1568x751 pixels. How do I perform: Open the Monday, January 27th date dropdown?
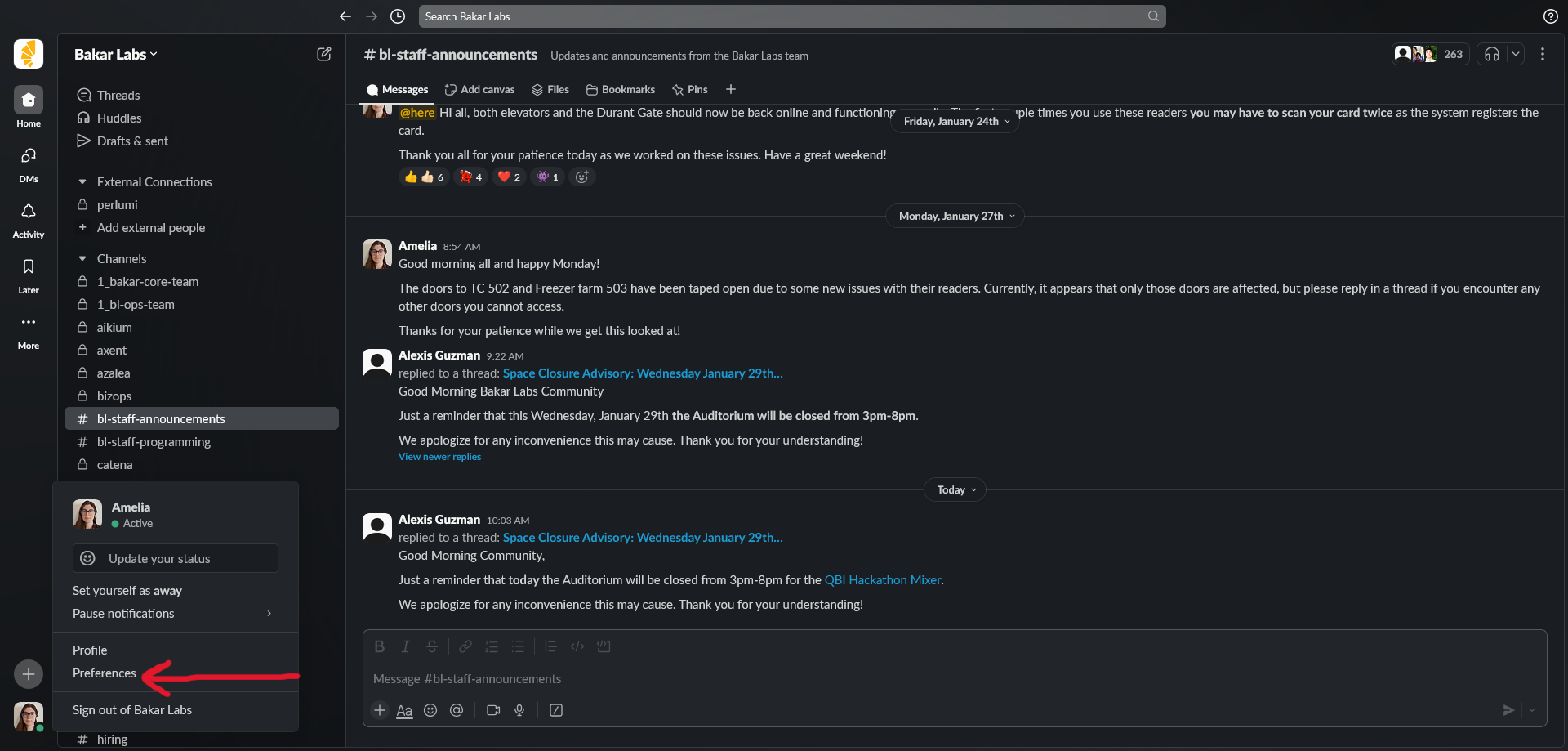coord(955,216)
